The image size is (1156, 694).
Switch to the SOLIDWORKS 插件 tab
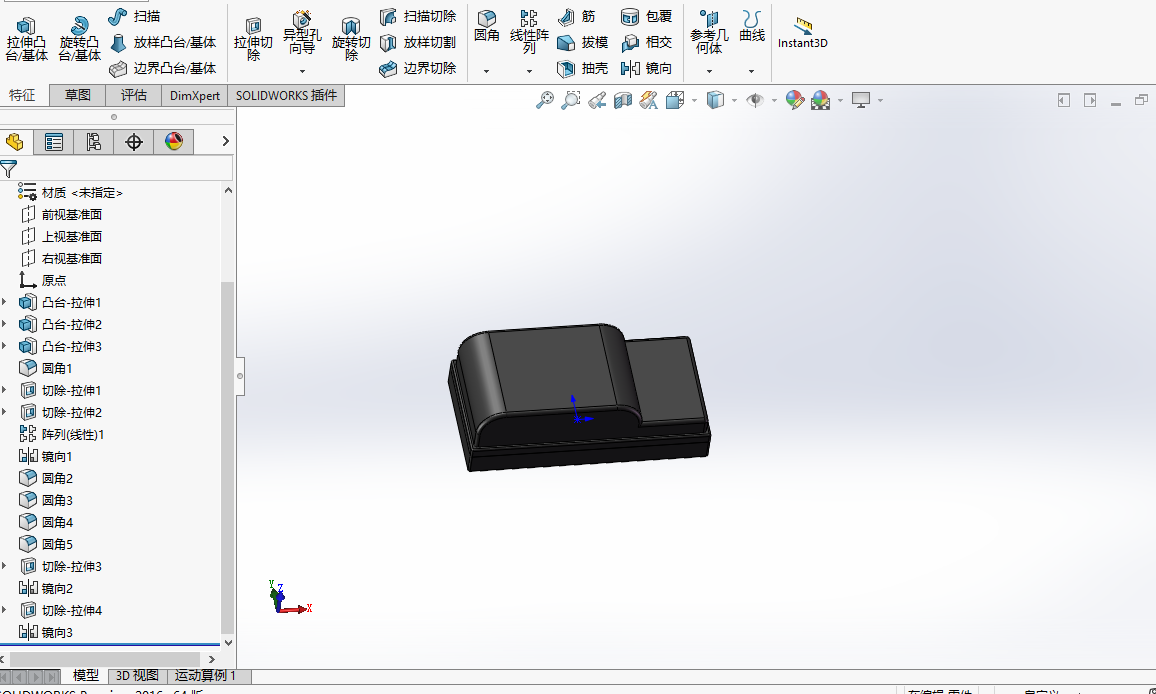(286, 95)
